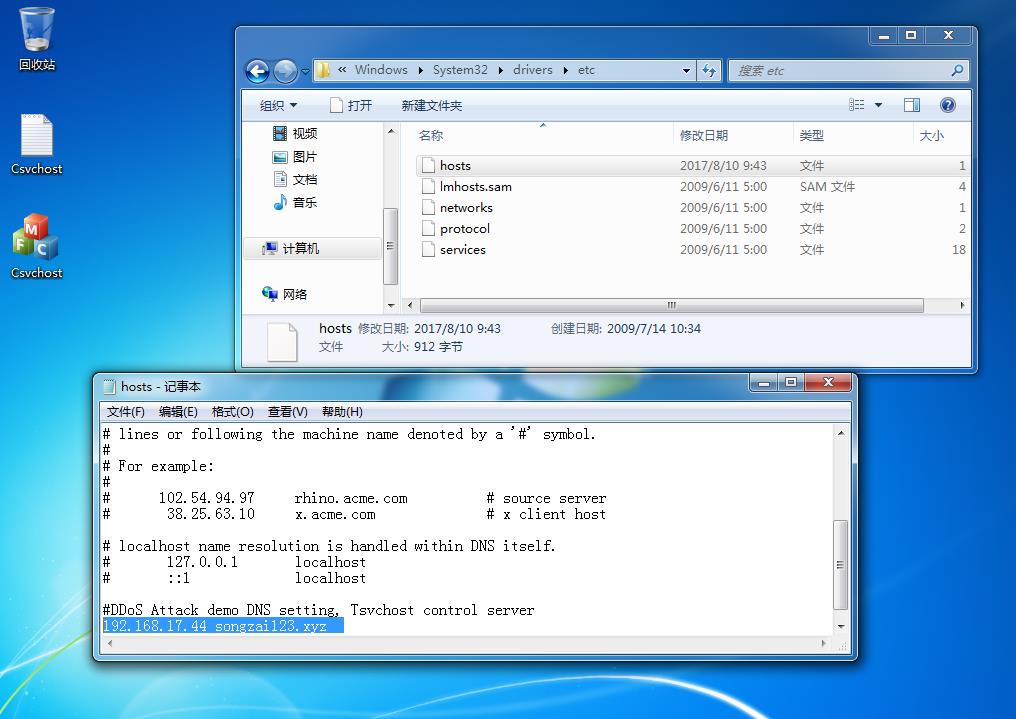Click the 新建文件夹 button

coord(431,105)
